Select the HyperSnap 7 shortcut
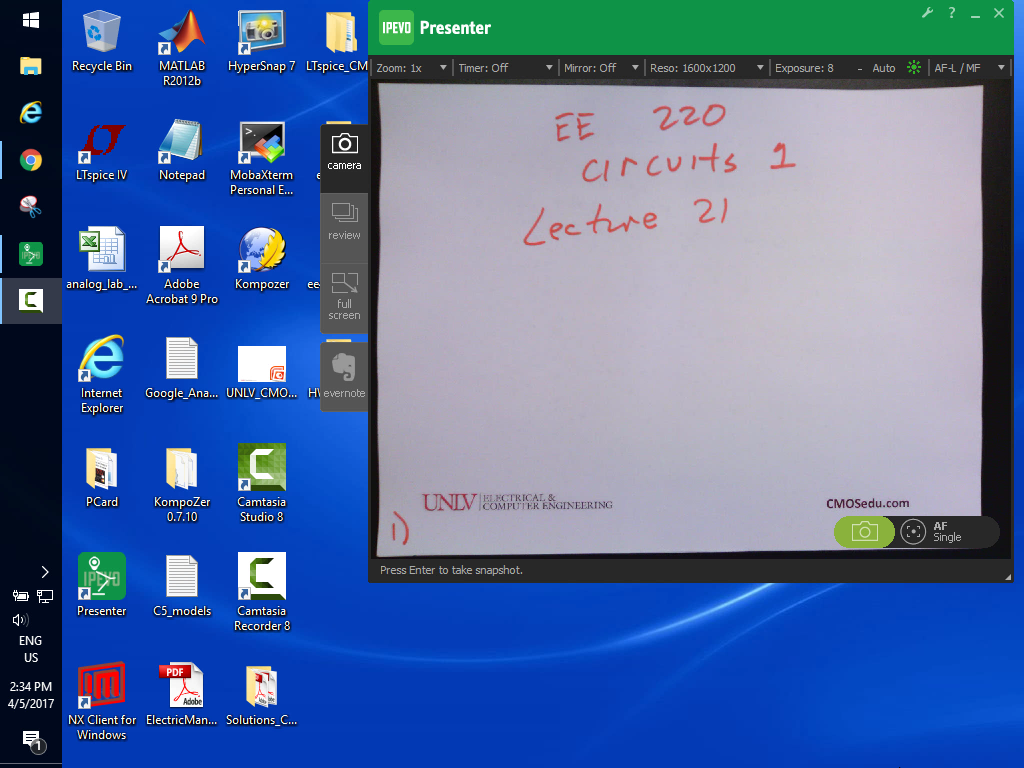Image resolution: width=1024 pixels, height=768 pixels. point(261,40)
